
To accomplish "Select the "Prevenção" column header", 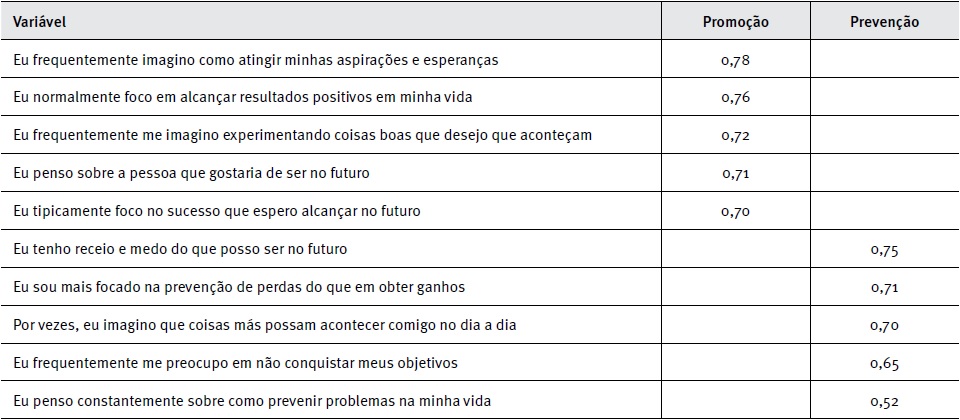I will pos(884,21).
